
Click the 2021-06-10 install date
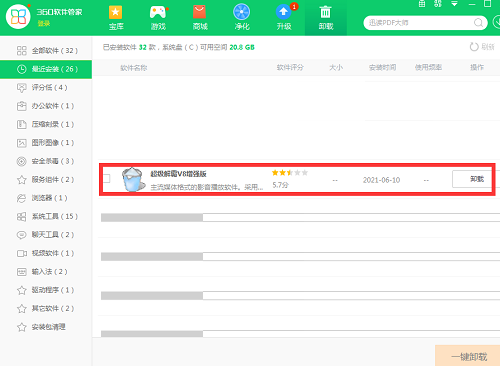click(x=381, y=180)
